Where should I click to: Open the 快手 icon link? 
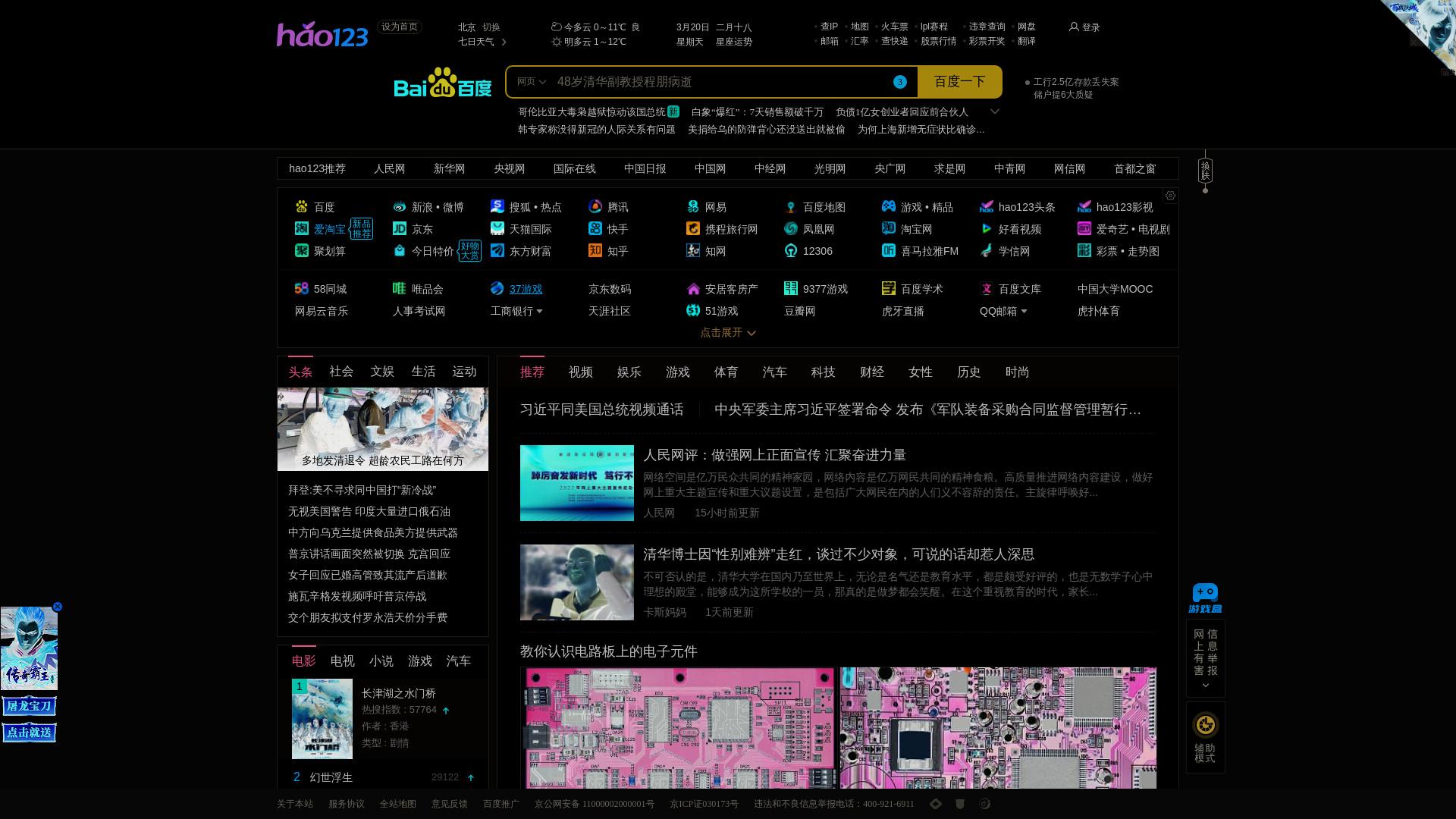click(x=595, y=229)
